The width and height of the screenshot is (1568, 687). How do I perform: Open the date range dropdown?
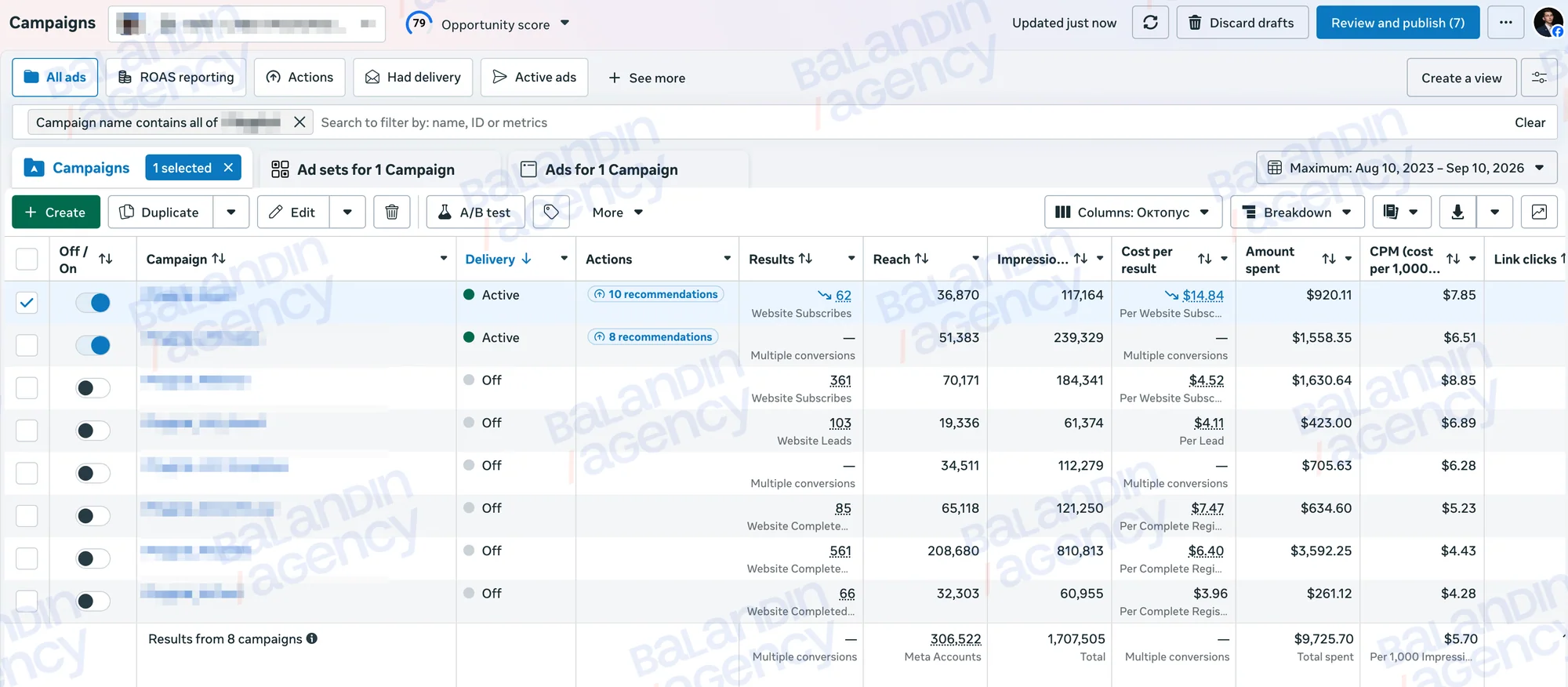(1406, 168)
